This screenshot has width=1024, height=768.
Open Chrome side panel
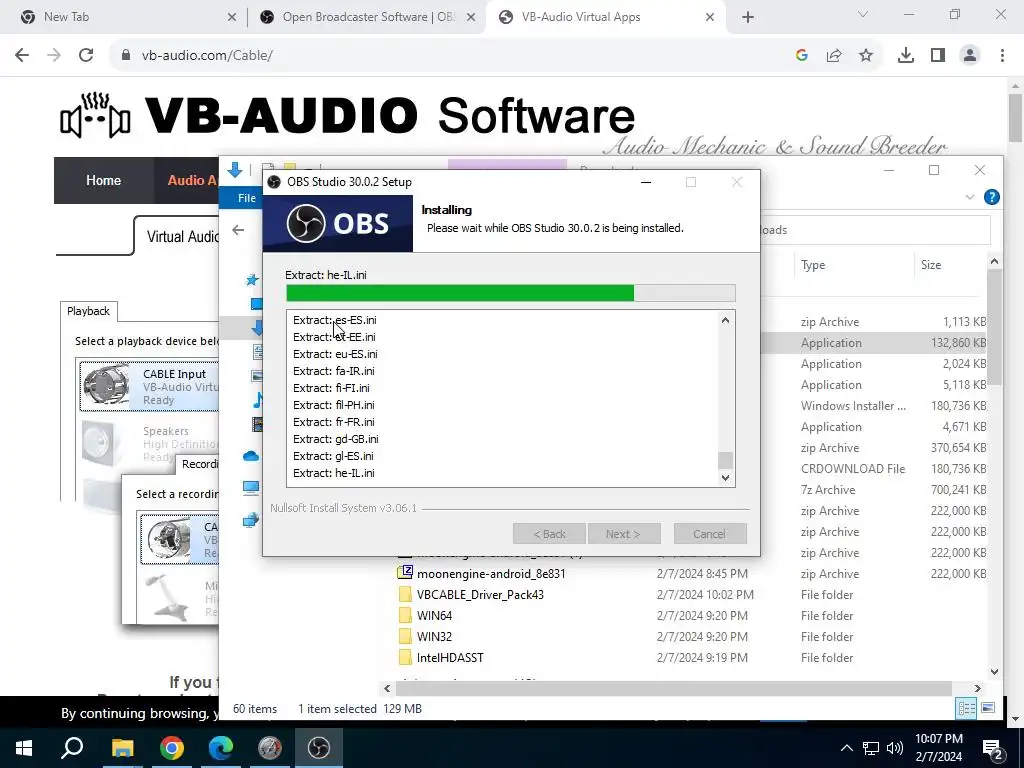pyautogui.click(x=938, y=56)
